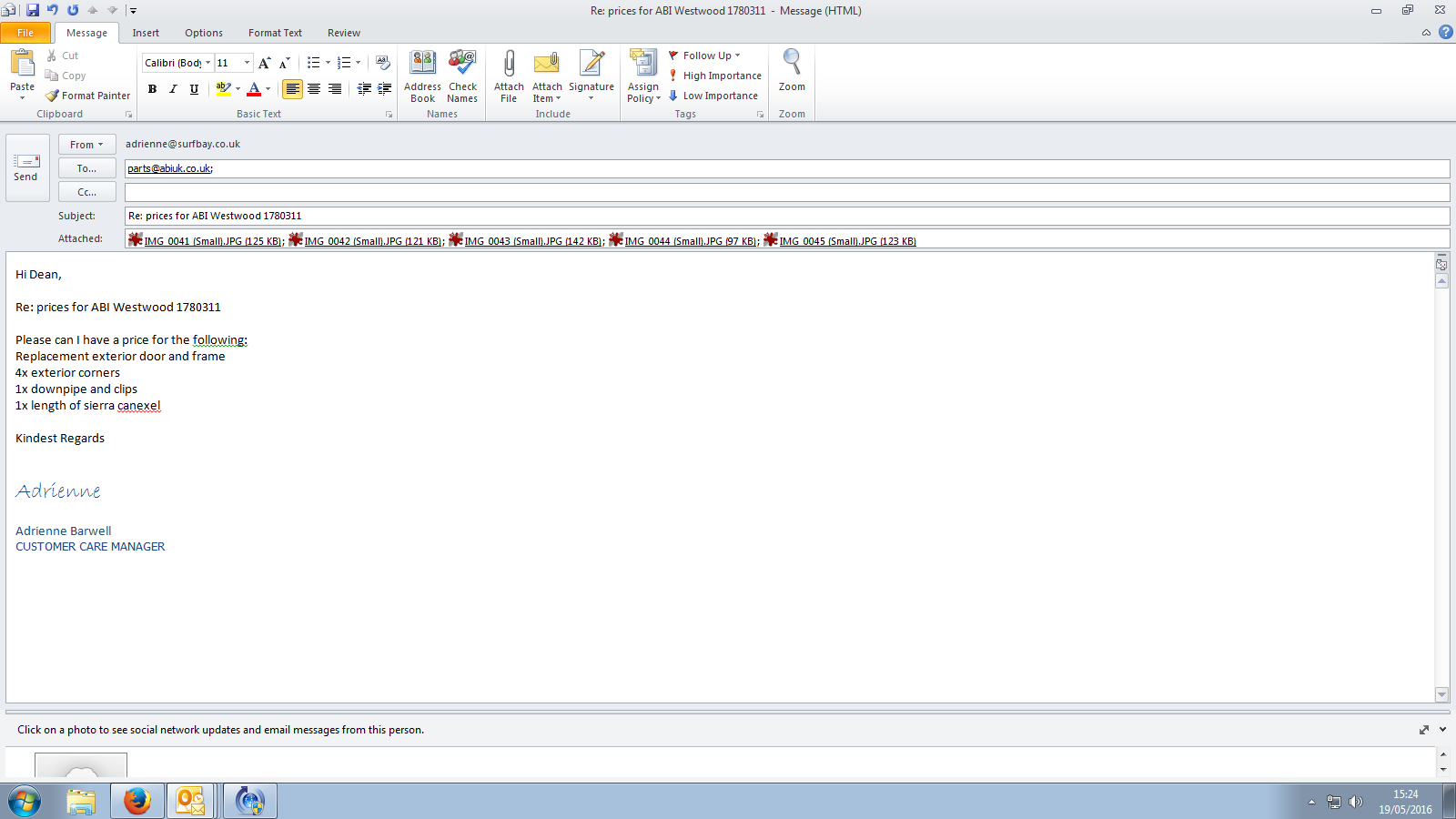Clear all formatting from the selection
1456x819 pixels.
383,63
